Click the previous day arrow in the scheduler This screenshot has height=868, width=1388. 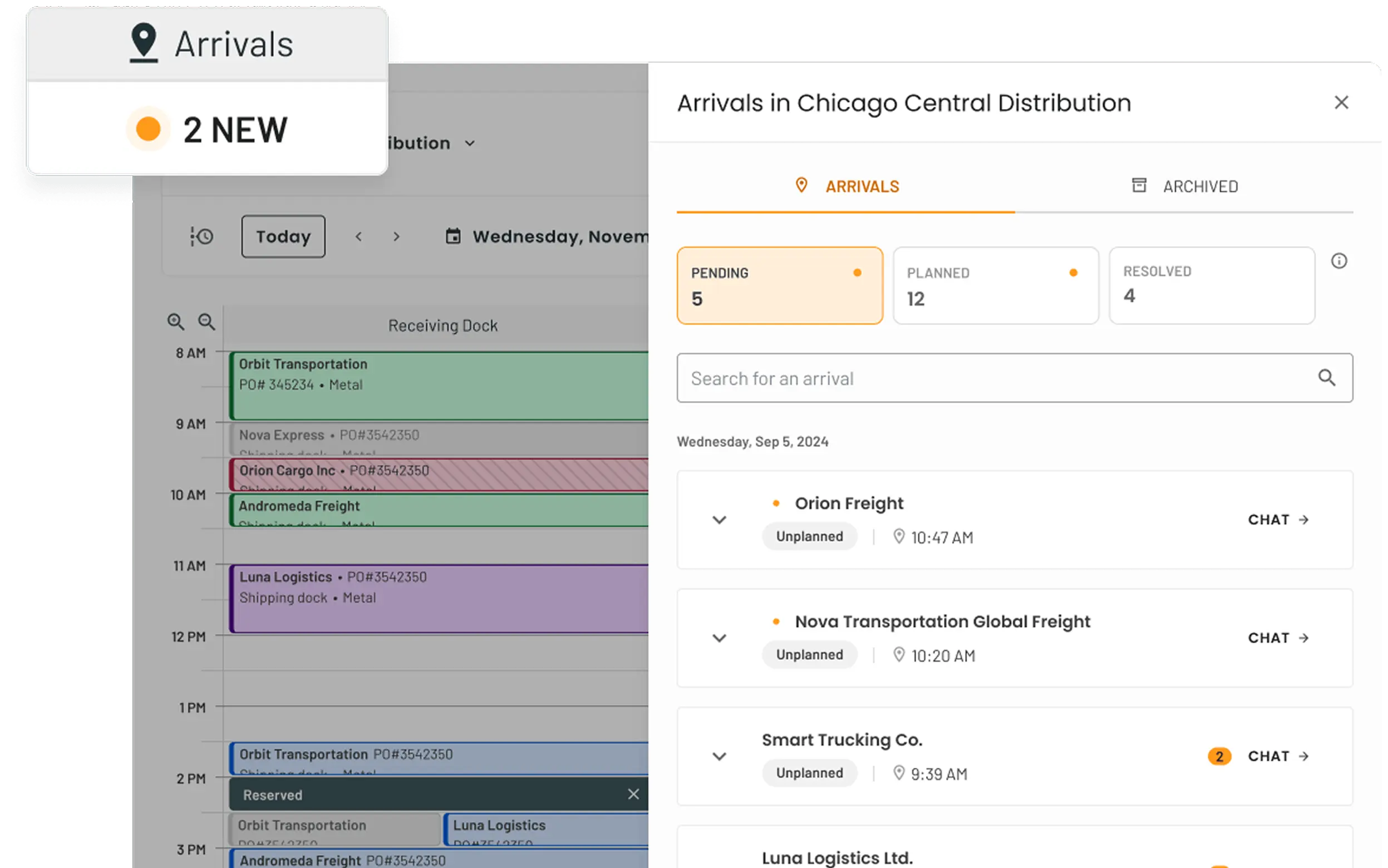click(x=359, y=236)
